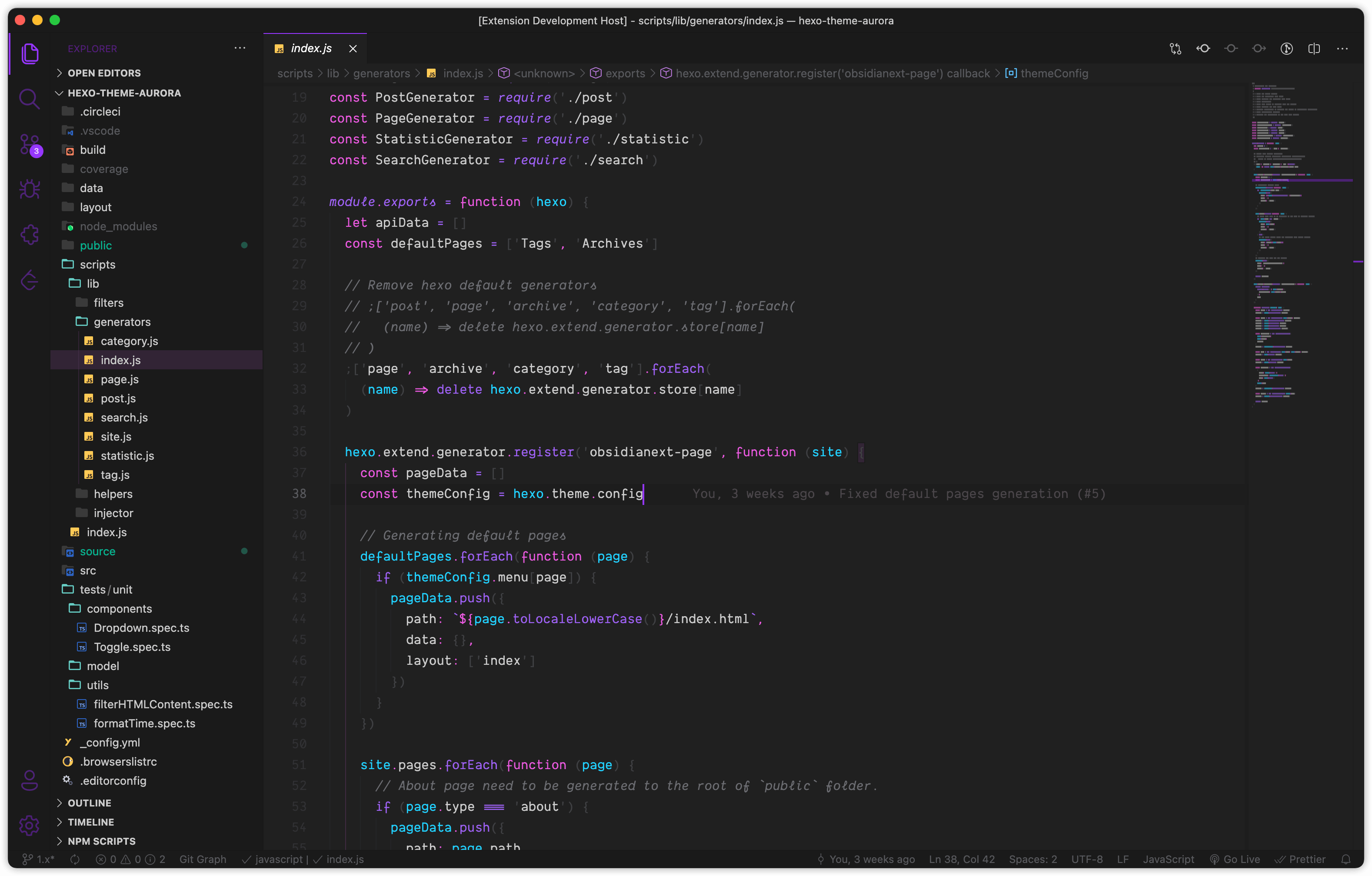Viewport: 1372px width, 876px height.
Task: Open the Manage gear icon
Action: point(30,825)
